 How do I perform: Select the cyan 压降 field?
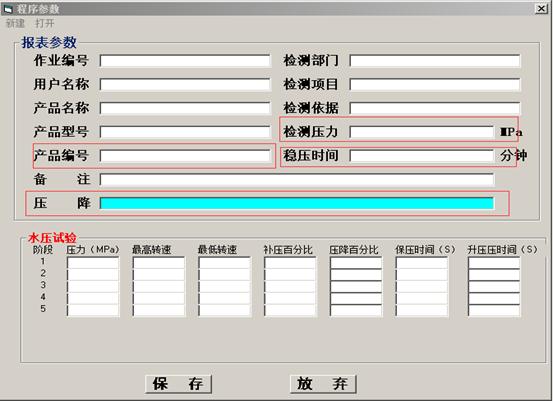point(297,203)
